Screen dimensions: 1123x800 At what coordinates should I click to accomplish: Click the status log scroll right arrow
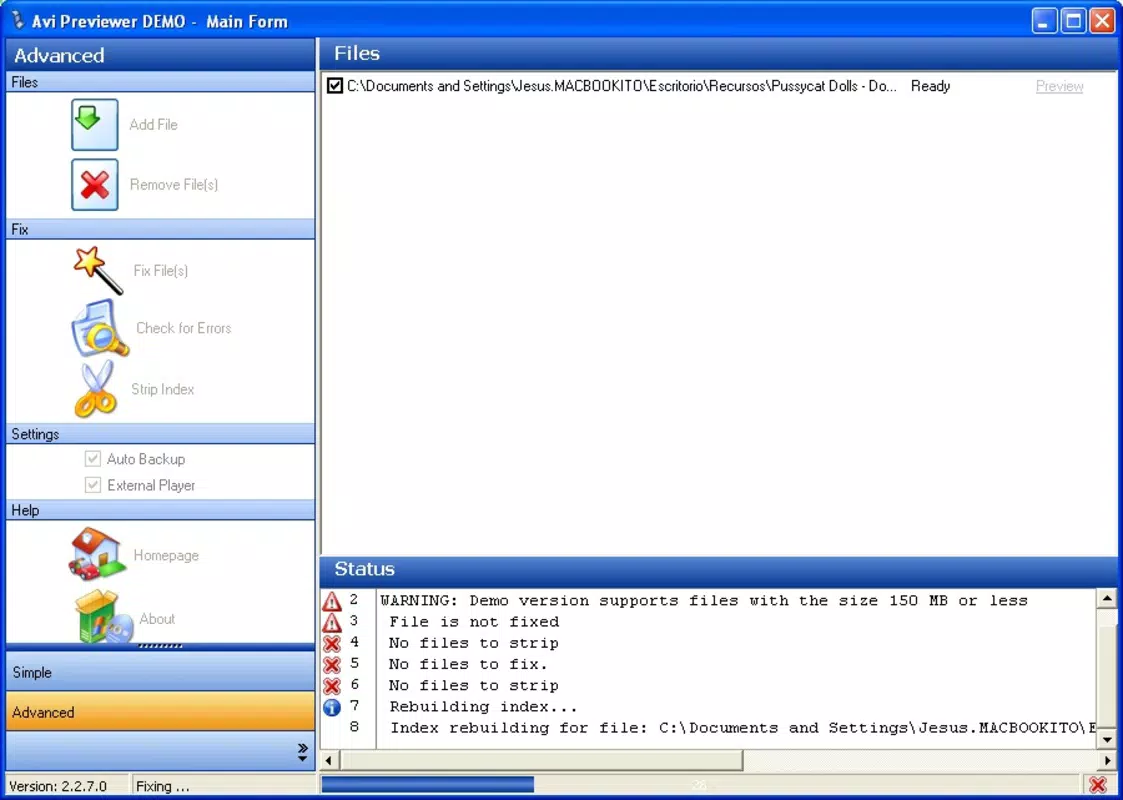(x=1107, y=760)
